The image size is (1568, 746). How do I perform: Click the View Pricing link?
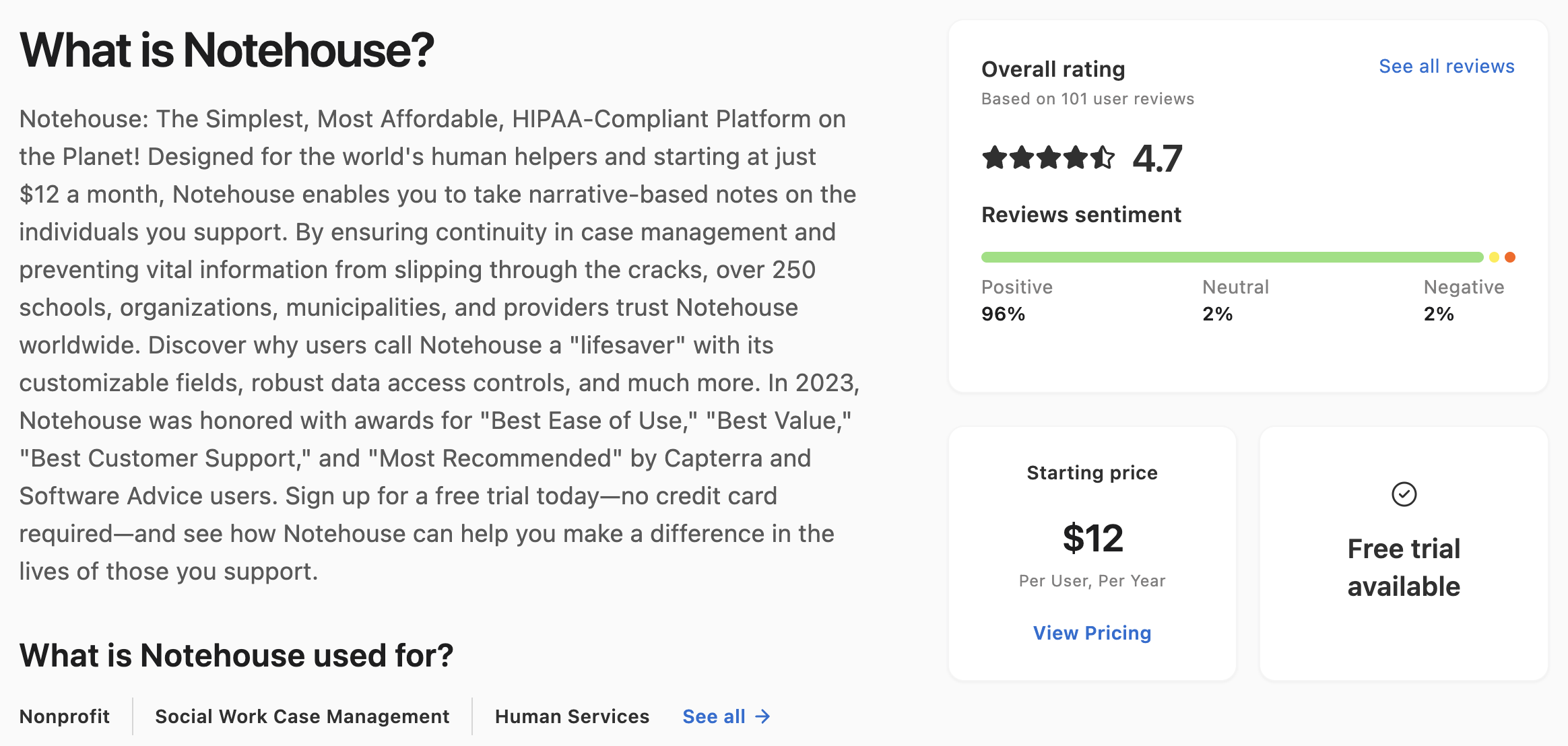point(1092,633)
